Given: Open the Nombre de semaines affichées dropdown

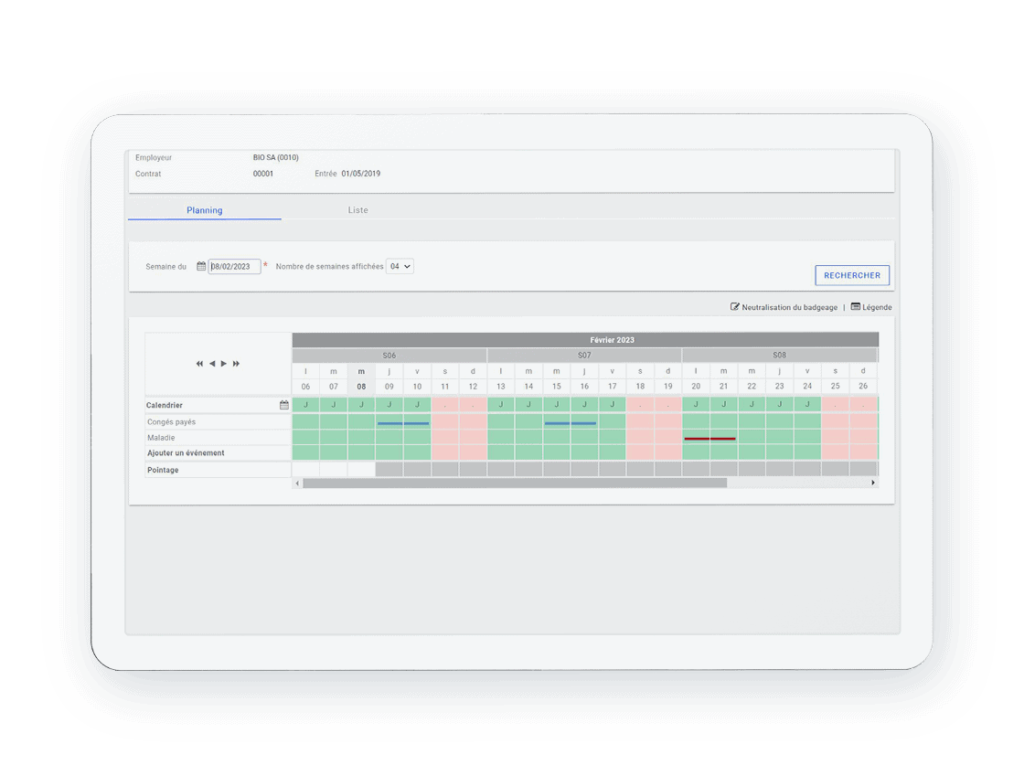Looking at the screenshot, I should tap(399, 267).
